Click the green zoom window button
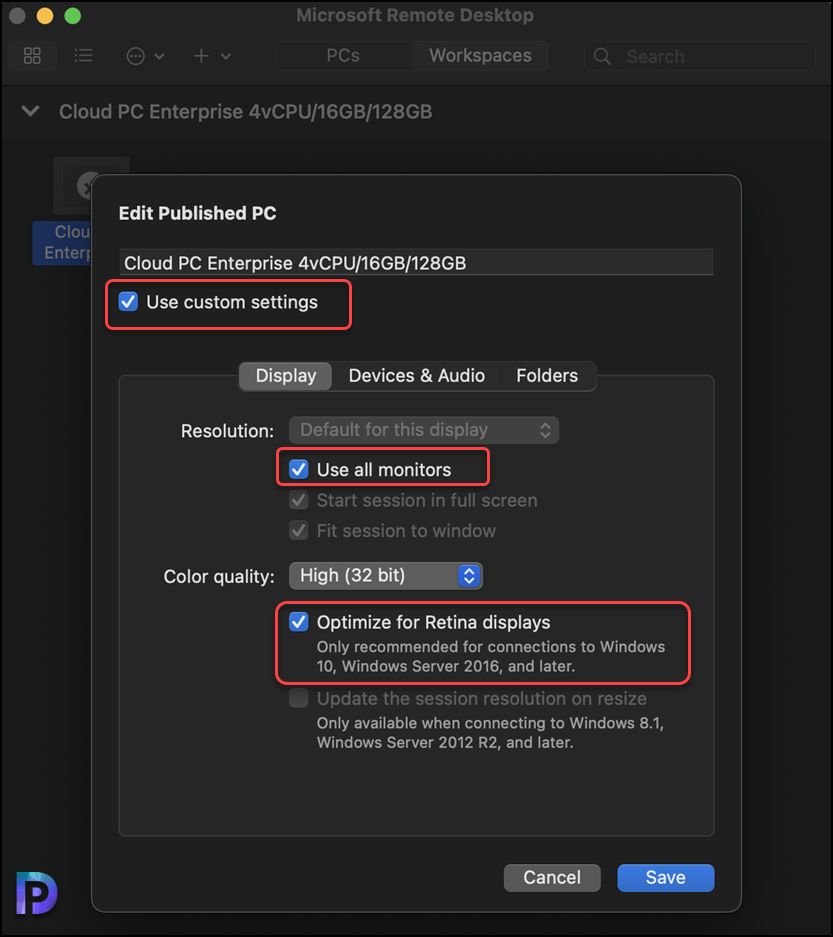This screenshot has height=937, width=833. (73, 16)
